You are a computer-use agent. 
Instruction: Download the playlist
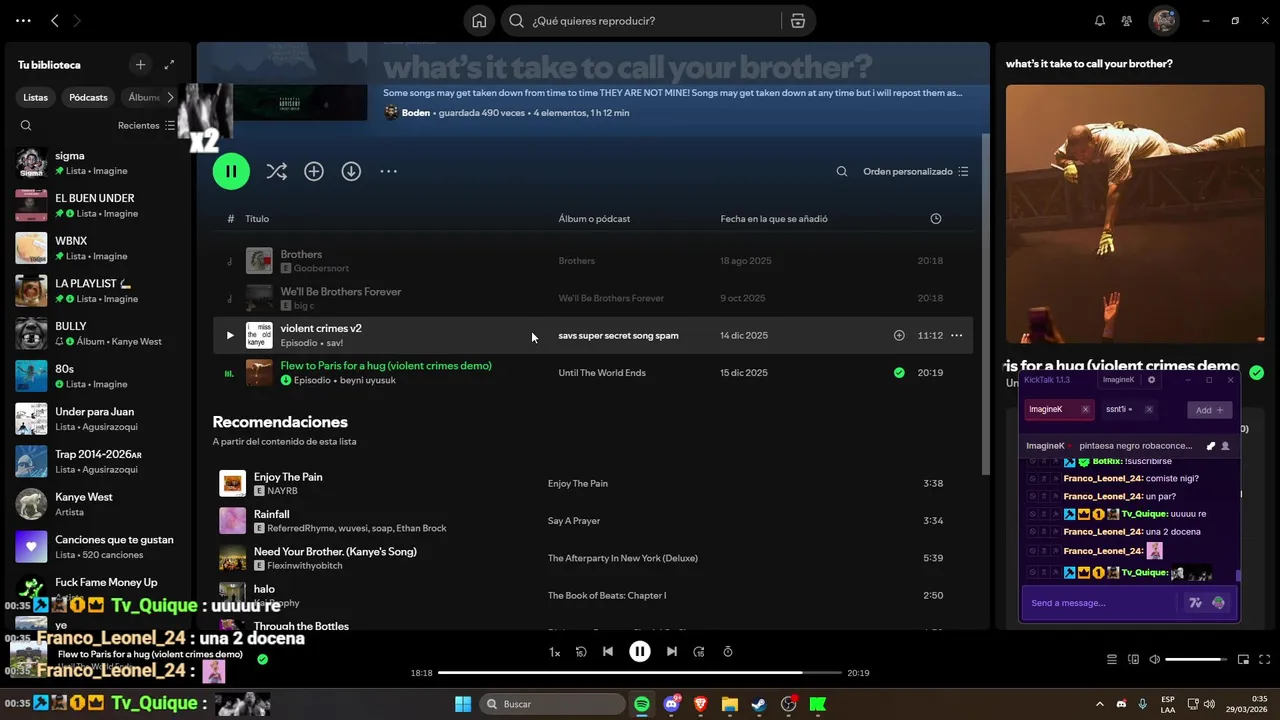coord(351,172)
